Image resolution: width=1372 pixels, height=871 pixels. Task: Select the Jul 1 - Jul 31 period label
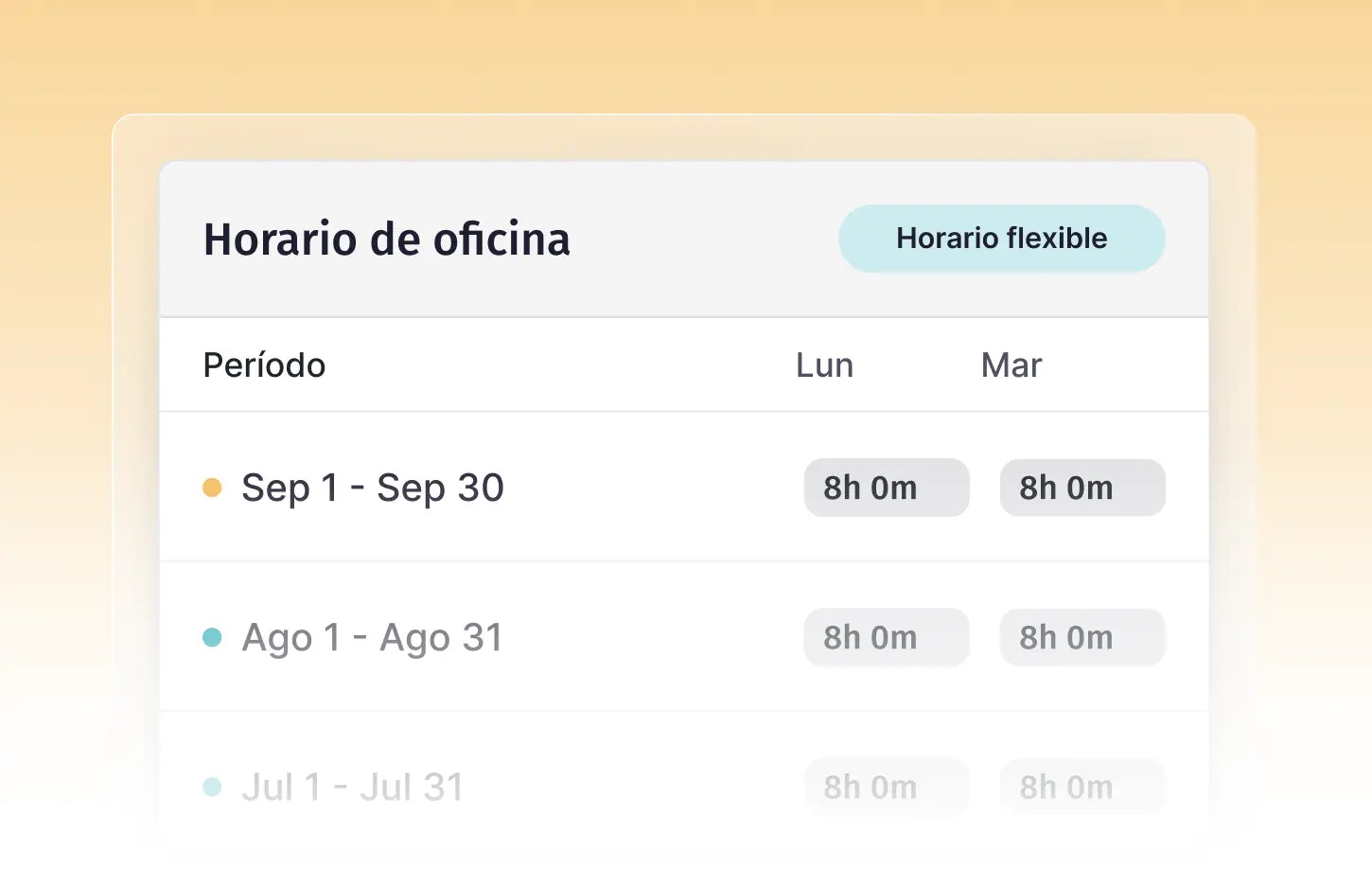coord(352,787)
